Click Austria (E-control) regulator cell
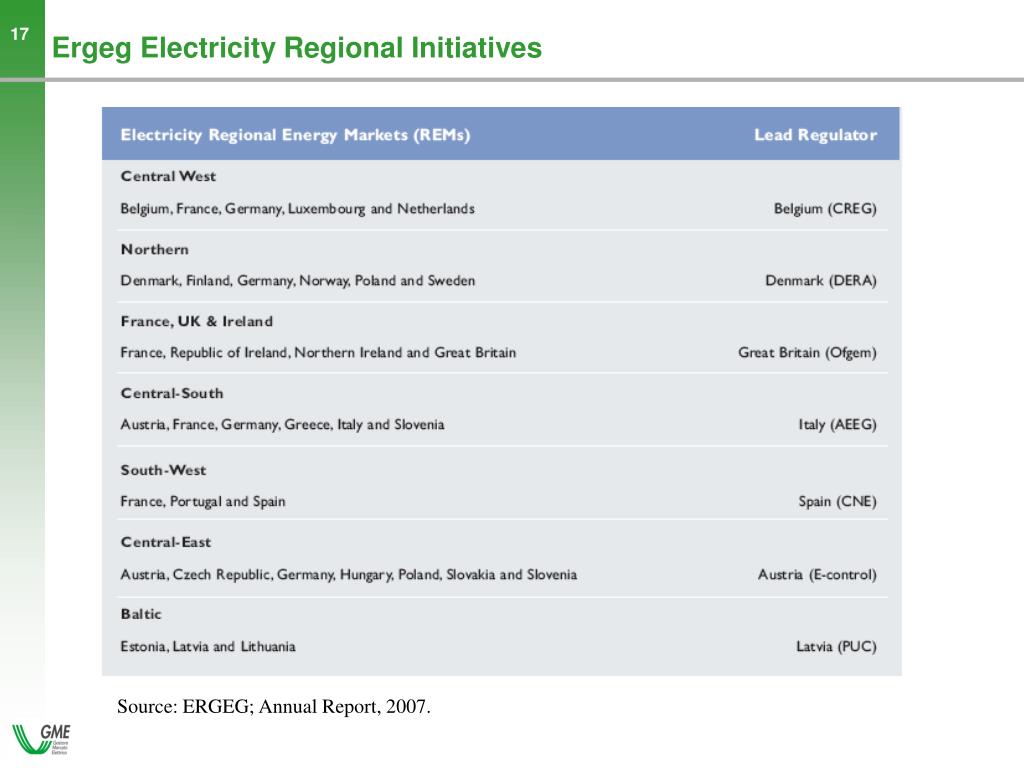The width and height of the screenshot is (1024, 768). 817,575
